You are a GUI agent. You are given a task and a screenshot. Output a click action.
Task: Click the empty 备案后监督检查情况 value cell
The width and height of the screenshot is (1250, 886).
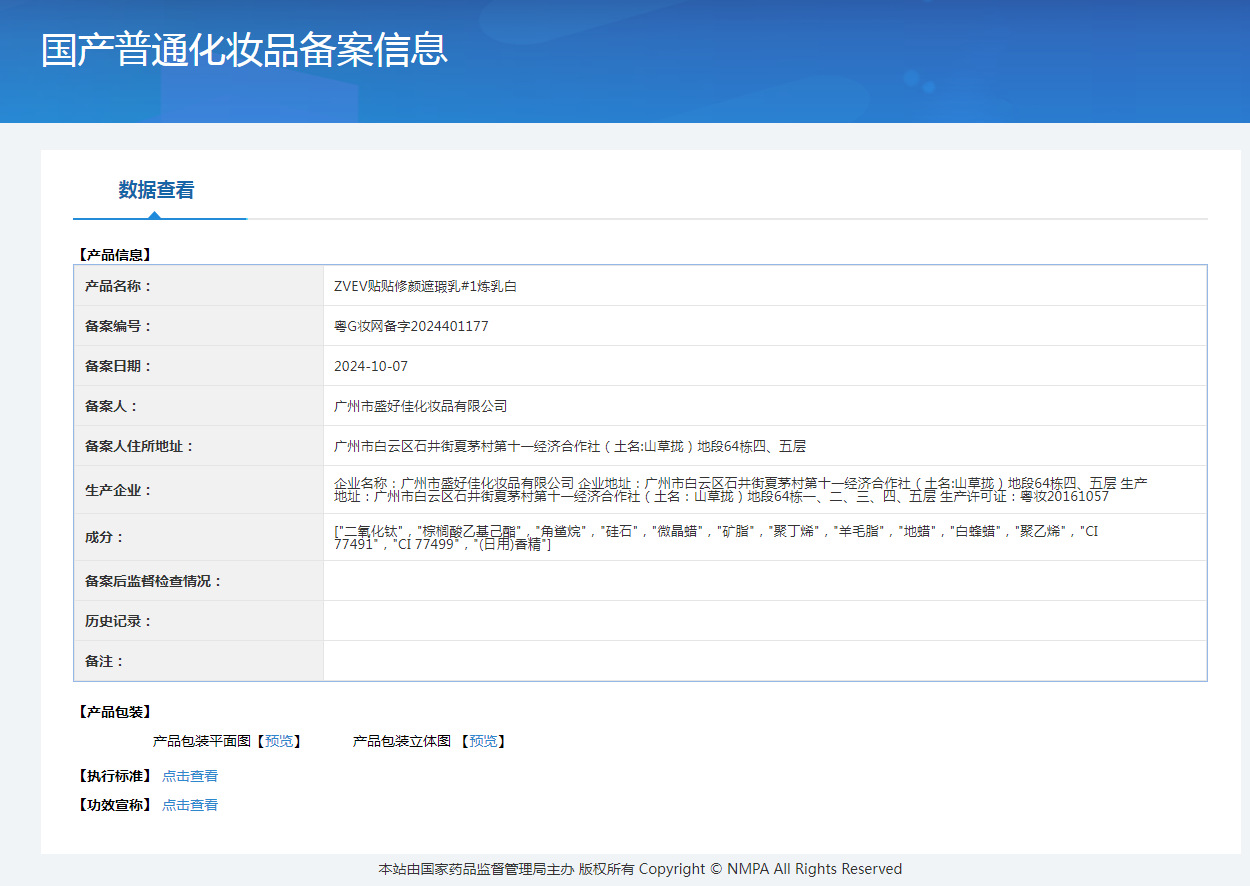point(765,581)
